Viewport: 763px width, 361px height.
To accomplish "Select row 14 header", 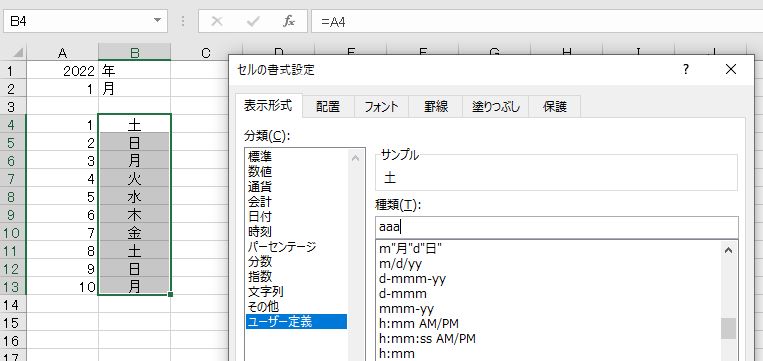I will pos(13,305).
